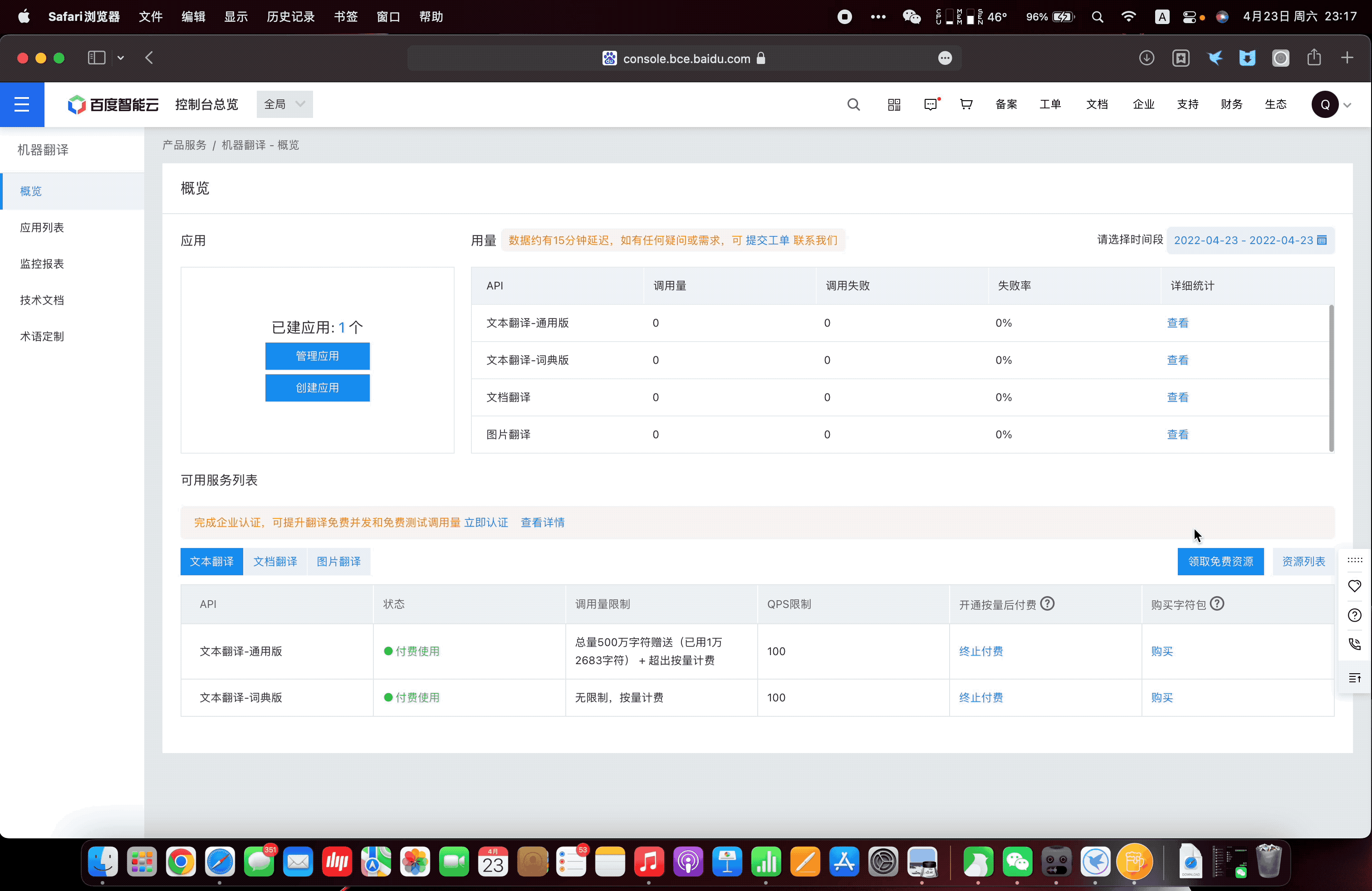Viewport: 1372px width, 891px height.
Task: Switch to the 图片翻译 tab
Action: click(339, 561)
